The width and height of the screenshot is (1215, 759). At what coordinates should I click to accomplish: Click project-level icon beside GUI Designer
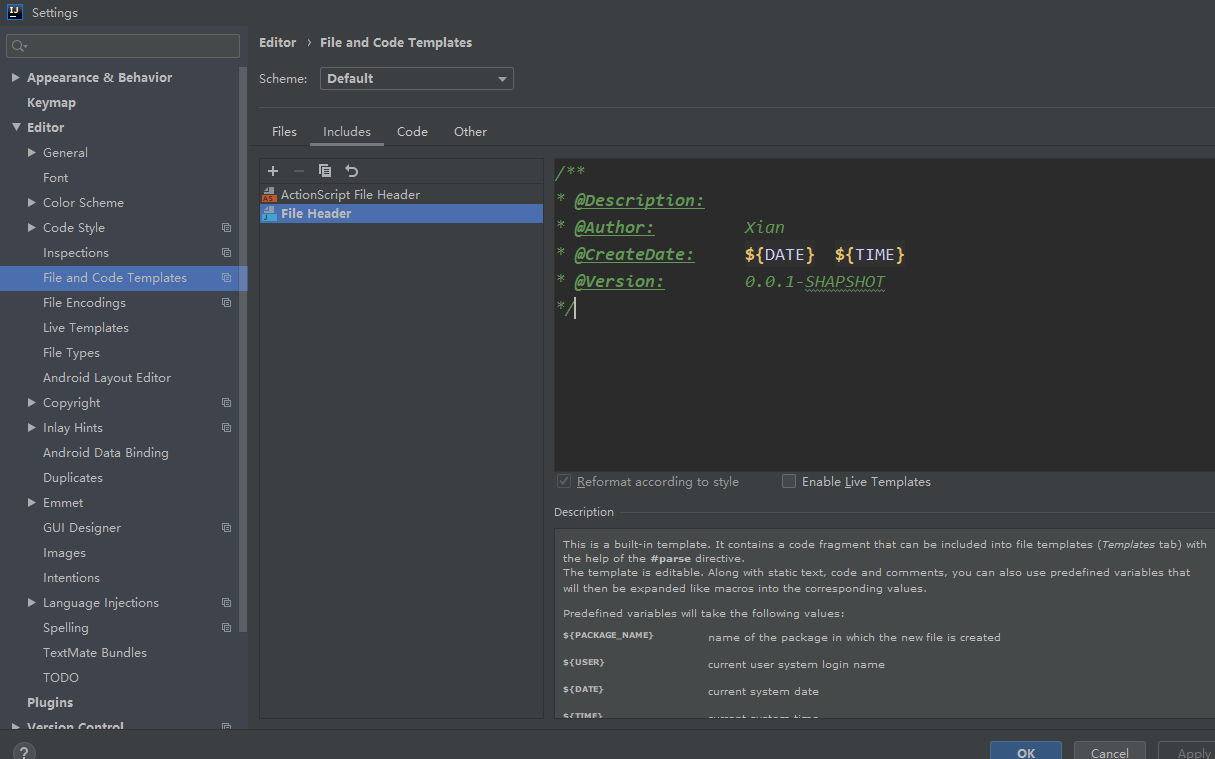pyautogui.click(x=226, y=528)
